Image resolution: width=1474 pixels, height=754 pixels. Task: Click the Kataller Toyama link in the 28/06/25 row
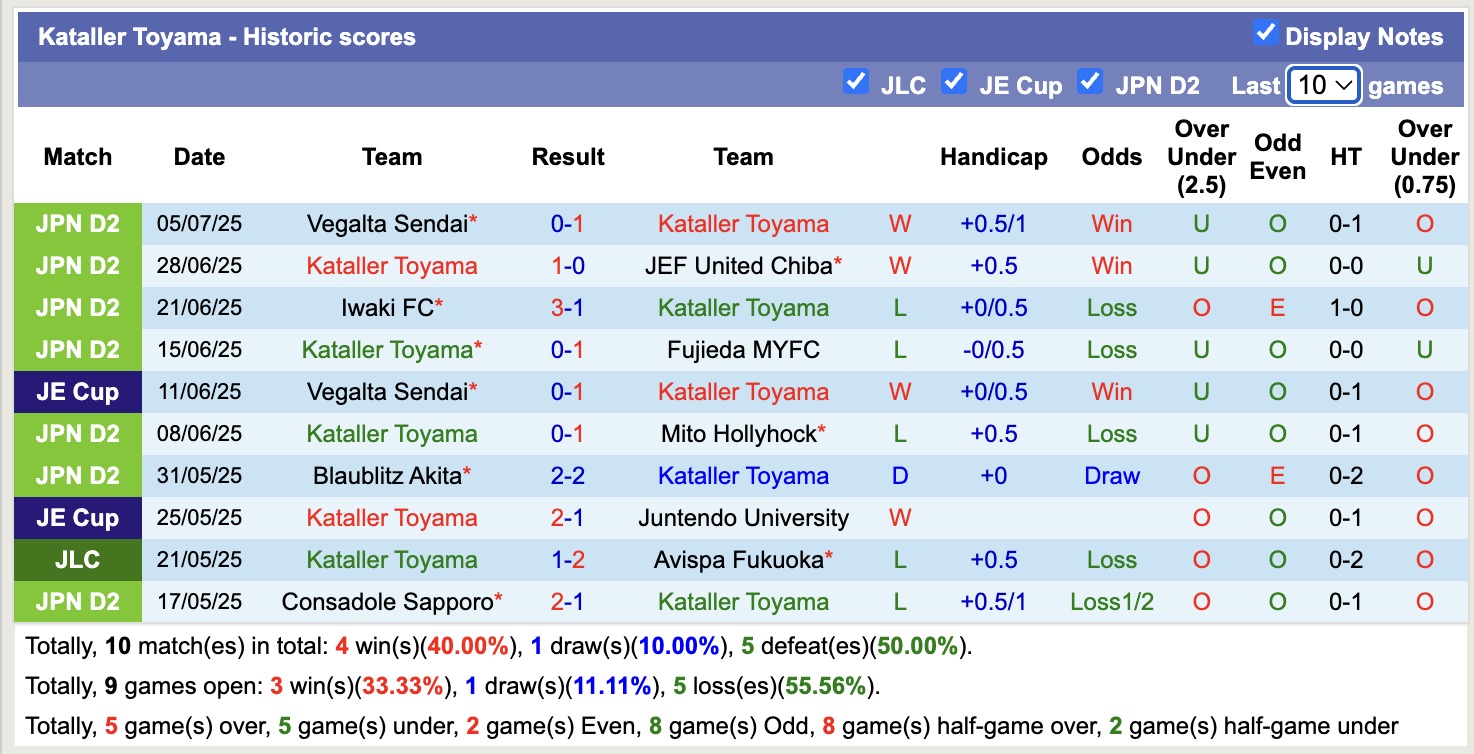point(392,266)
